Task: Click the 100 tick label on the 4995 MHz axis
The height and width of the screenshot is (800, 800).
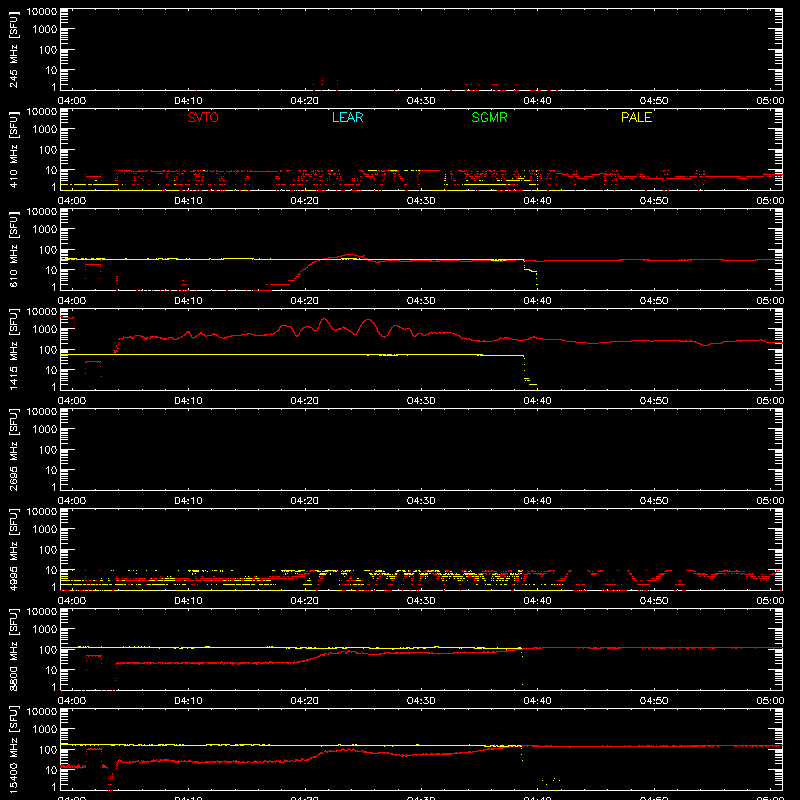Action: click(48, 550)
